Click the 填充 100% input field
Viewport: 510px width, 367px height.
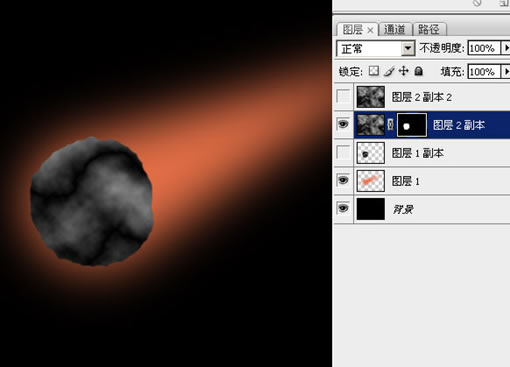click(484, 72)
